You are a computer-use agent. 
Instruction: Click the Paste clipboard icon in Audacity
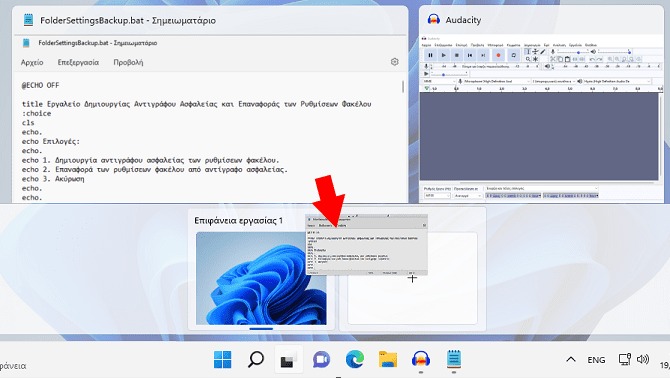click(567, 59)
